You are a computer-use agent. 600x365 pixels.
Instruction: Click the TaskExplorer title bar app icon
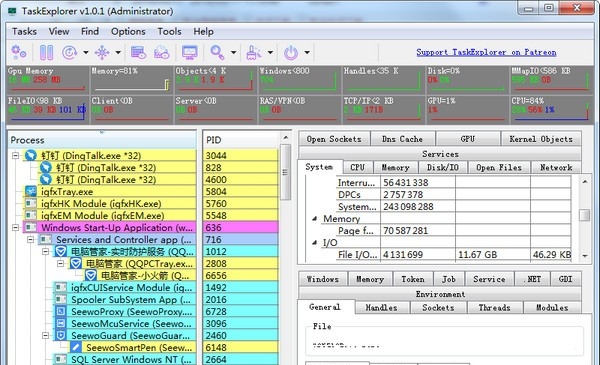pyautogui.click(x=12, y=11)
